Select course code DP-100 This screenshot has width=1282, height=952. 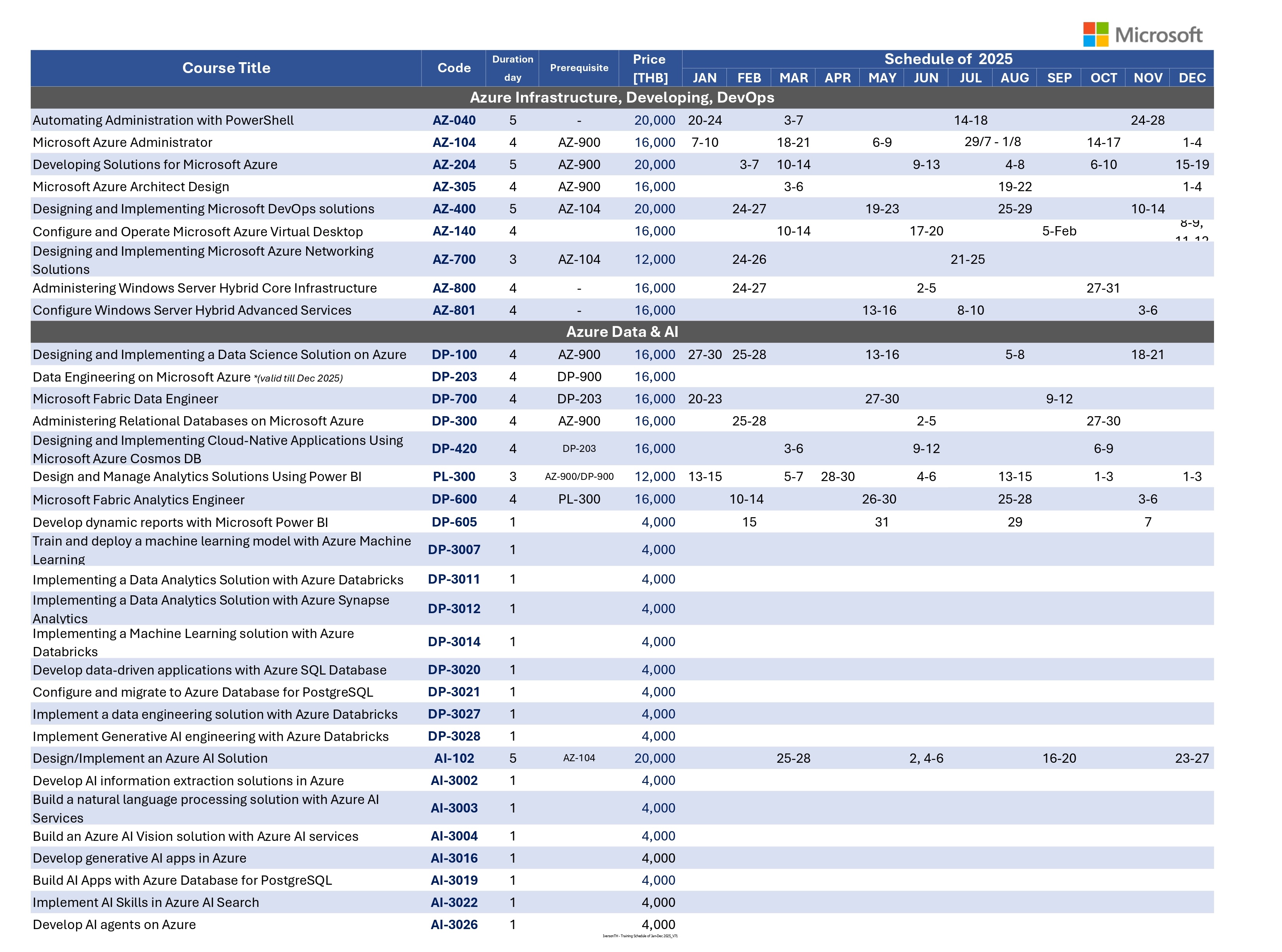(x=454, y=354)
